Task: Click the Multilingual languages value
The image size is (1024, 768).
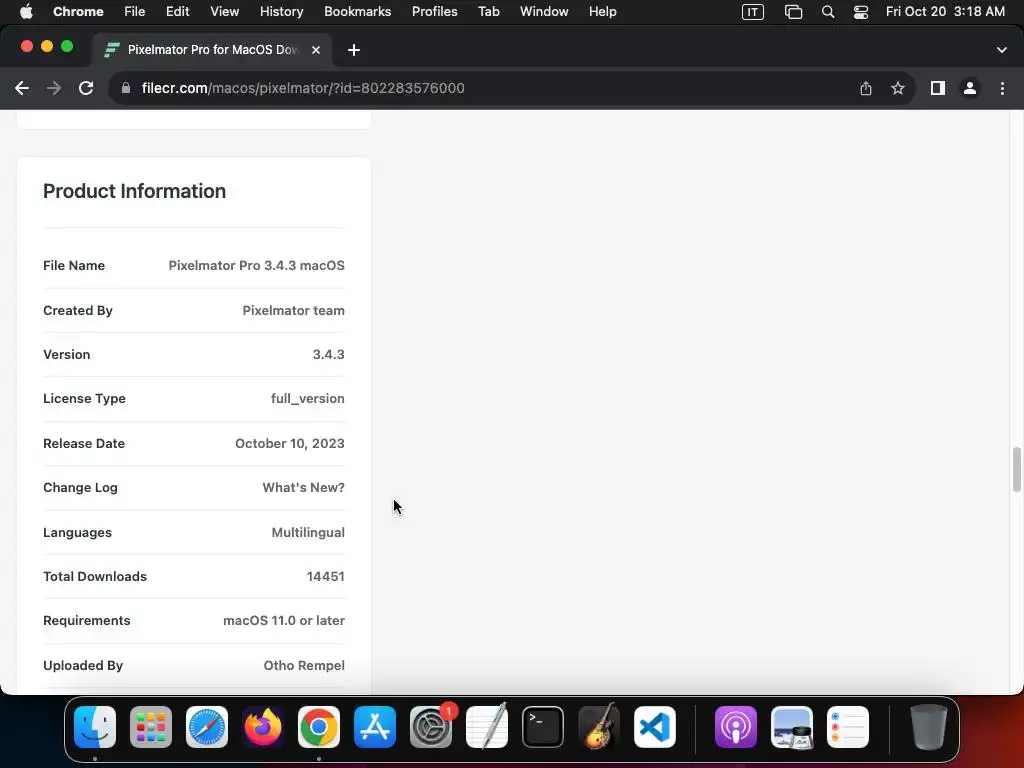Action: point(308,532)
